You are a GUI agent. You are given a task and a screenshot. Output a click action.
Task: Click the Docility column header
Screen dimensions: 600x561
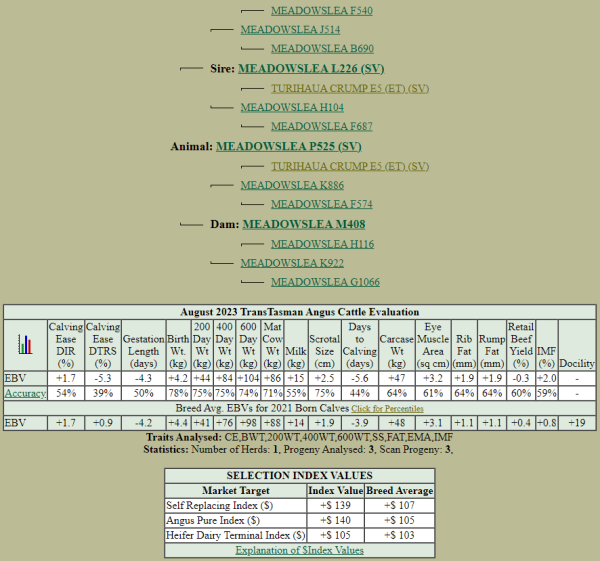tap(577, 345)
